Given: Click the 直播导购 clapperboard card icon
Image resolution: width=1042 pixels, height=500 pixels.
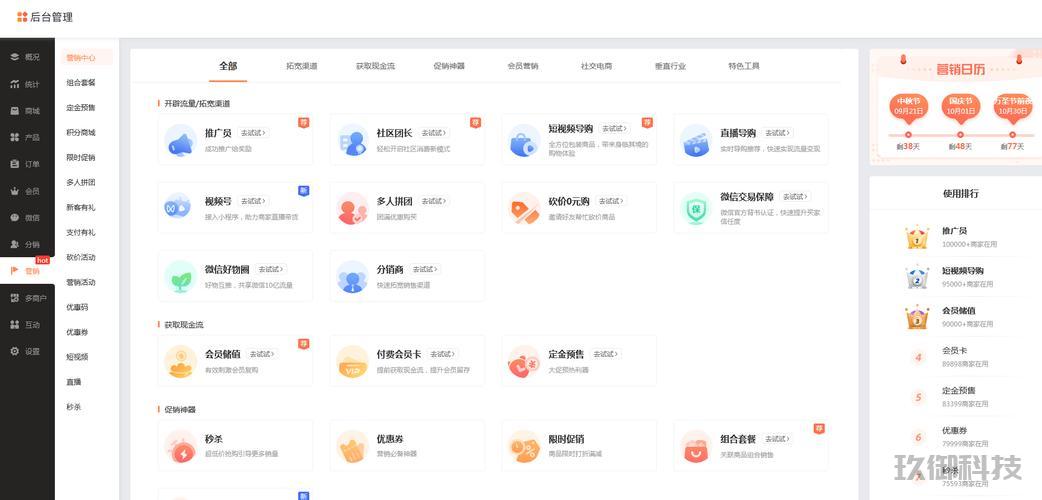Looking at the screenshot, I should click(x=696, y=140).
